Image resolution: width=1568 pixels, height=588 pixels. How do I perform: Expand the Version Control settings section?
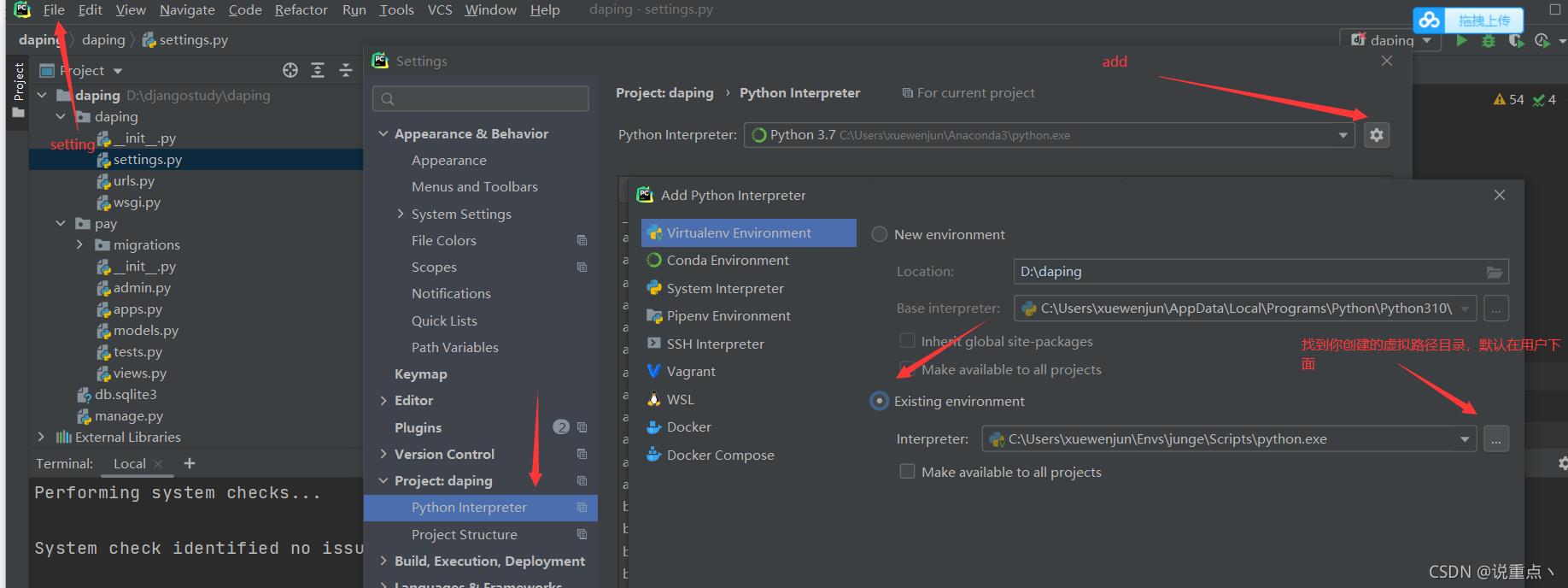pos(384,455)
